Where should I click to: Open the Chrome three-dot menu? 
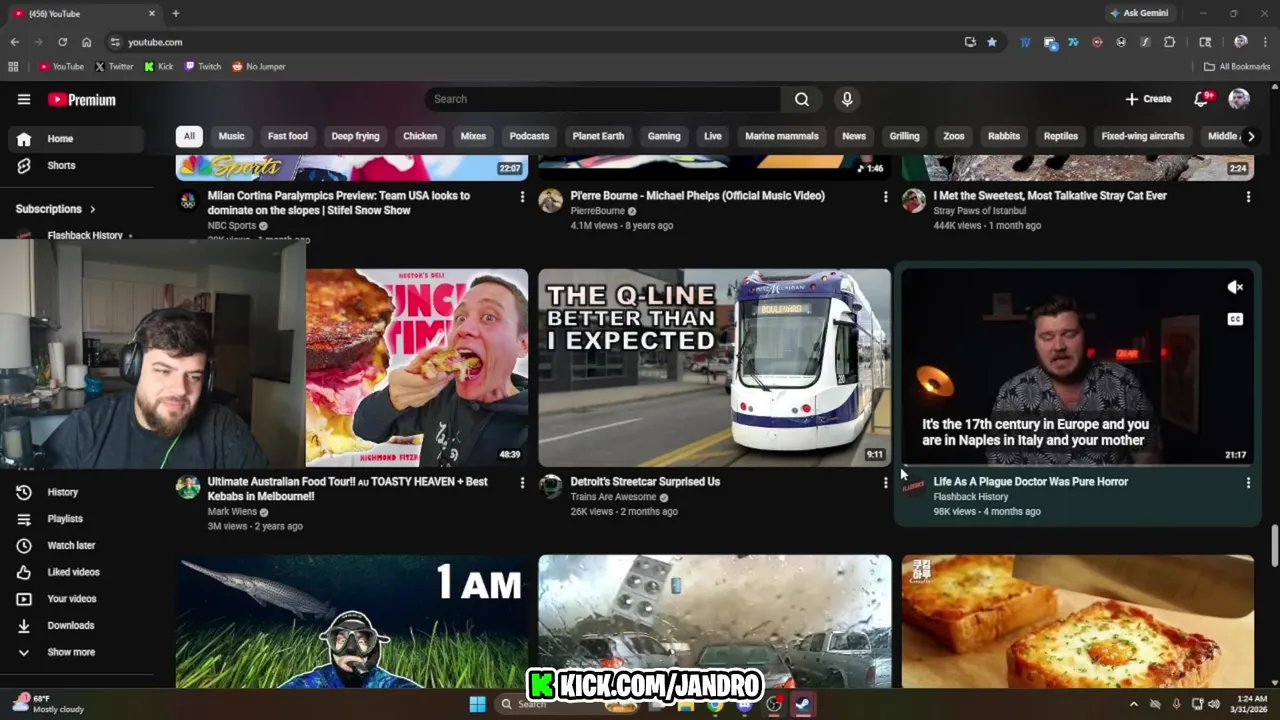(1266, 42)
